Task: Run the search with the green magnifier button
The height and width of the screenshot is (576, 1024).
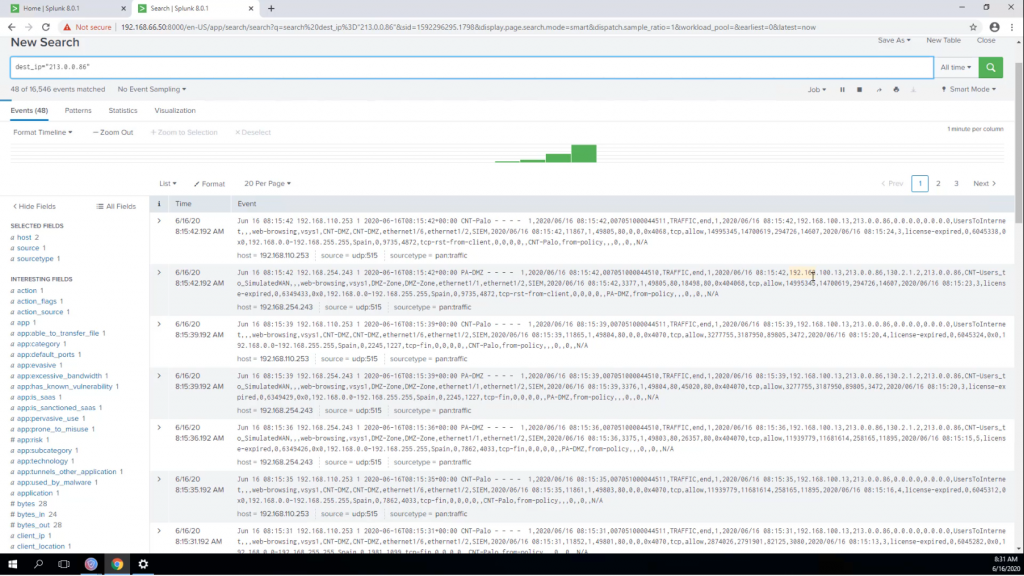Action: pyautogui.click(x=991, y=67)
